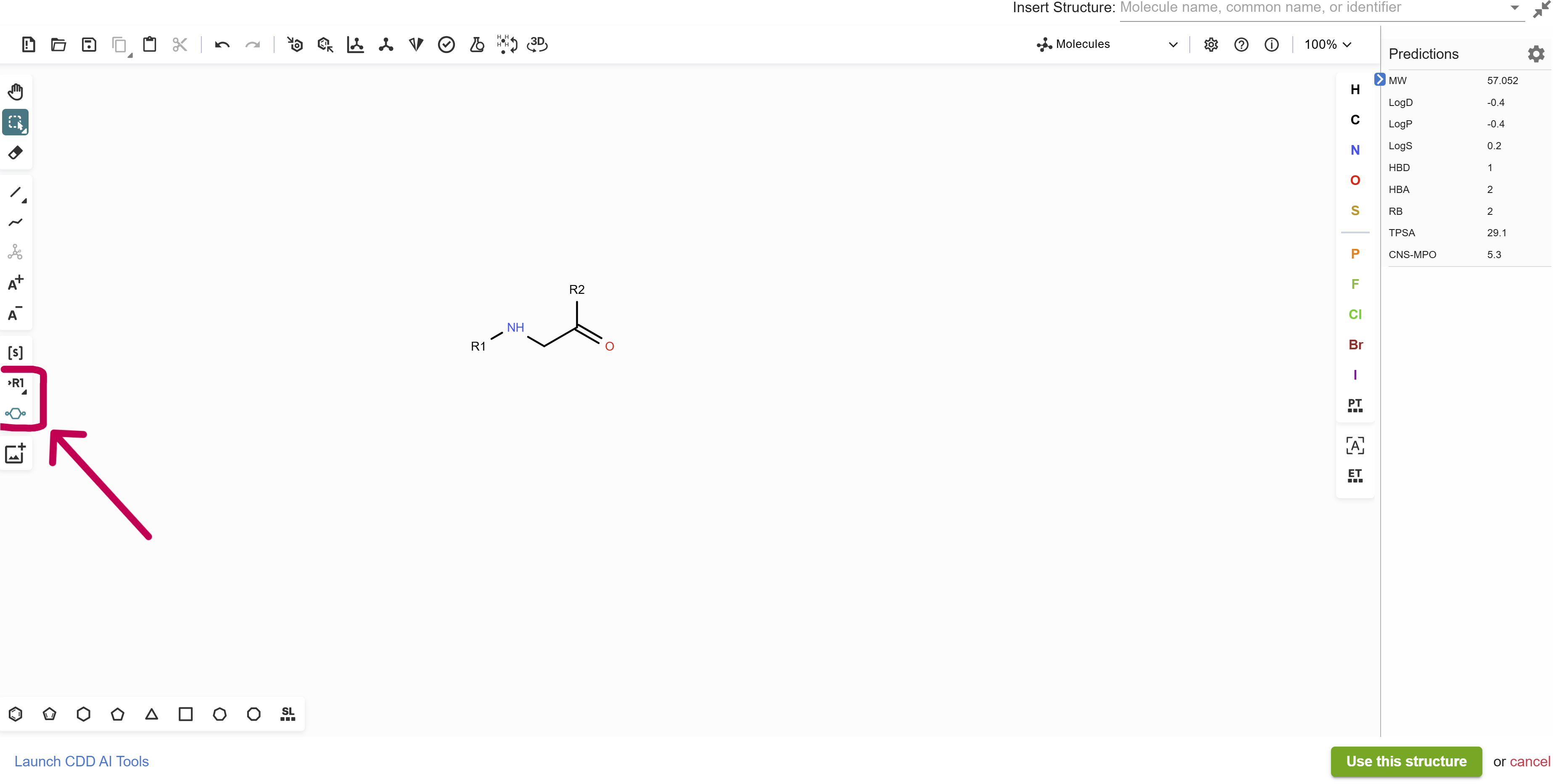1553x784 pixels.
Task: Click the Copy icon
Action: [x=119, y=45]
